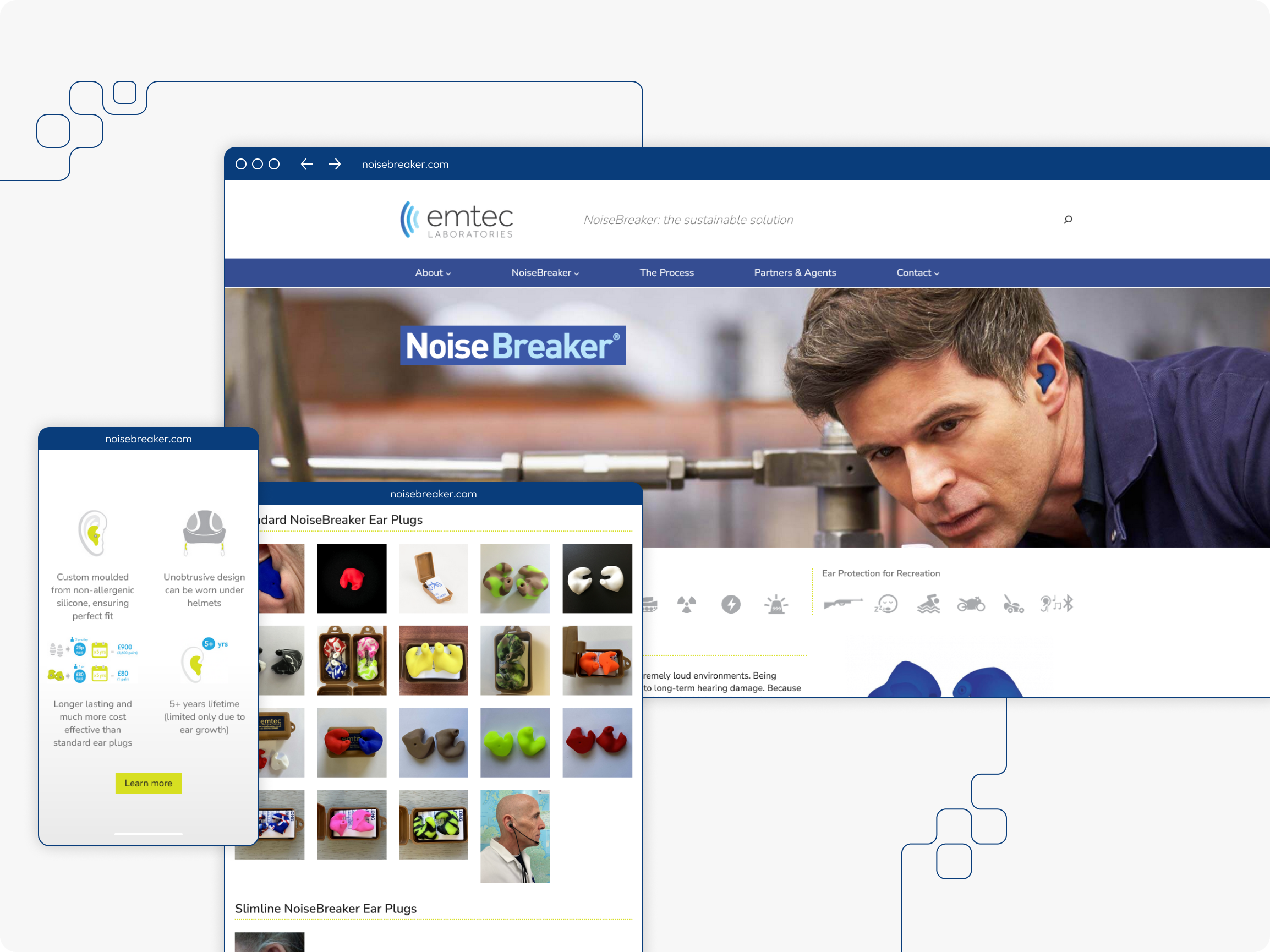Select the swimming icon
The width and height of the screenshot is (1270, 952).
[x=928, y=604]
